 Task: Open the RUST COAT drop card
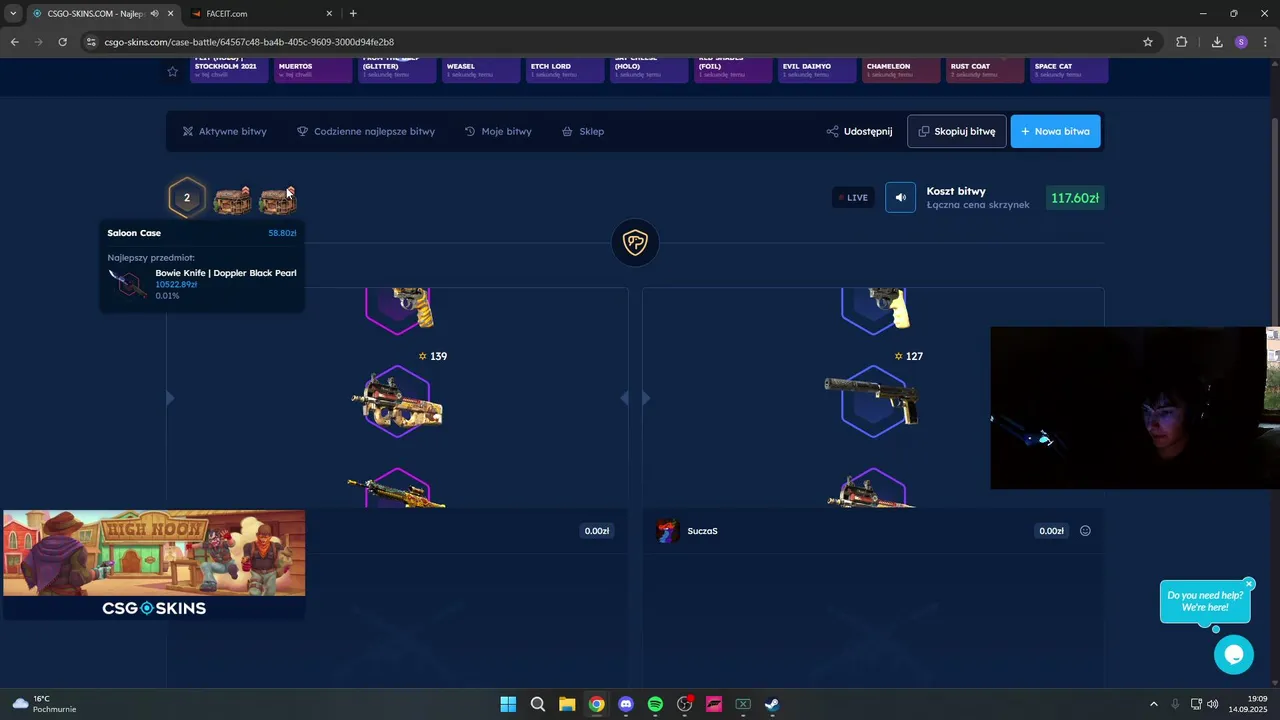[985, 70]
